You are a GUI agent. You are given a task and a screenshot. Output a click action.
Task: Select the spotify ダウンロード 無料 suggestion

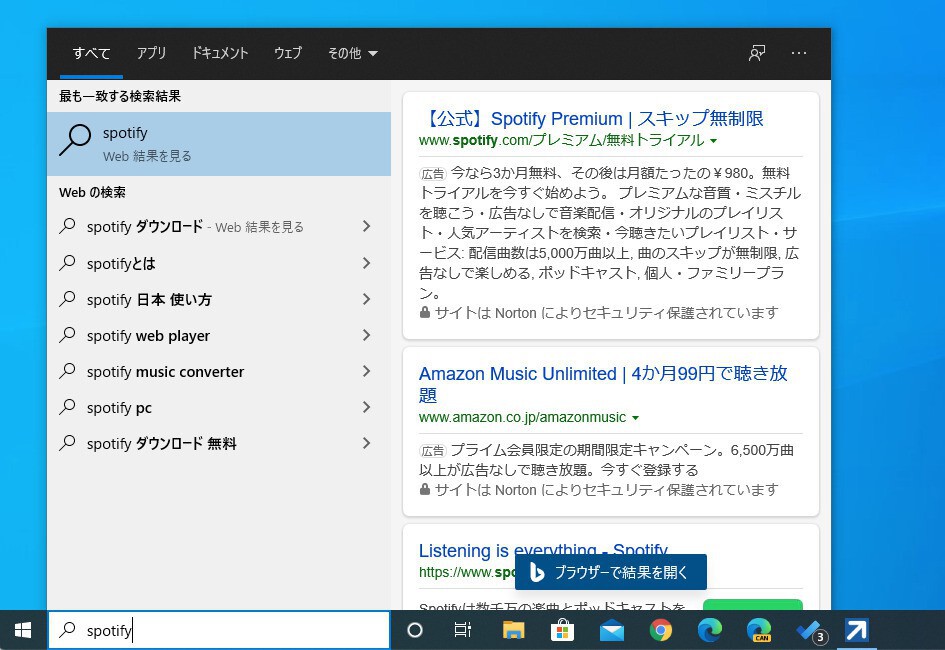(219, 443)
